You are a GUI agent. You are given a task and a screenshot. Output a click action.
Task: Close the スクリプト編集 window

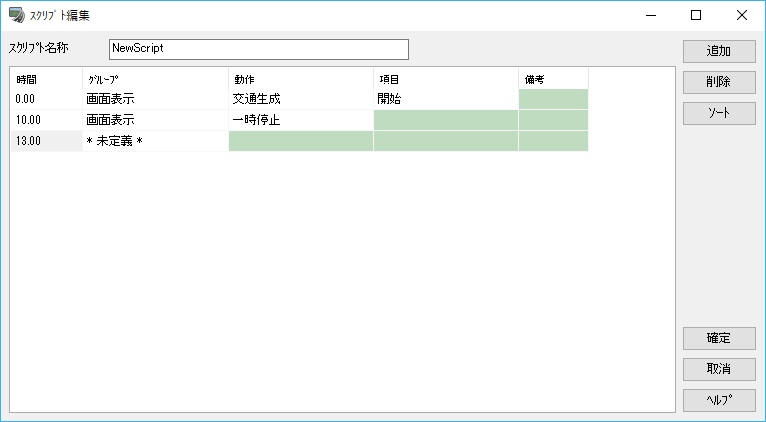pyautogui.click(x=742, y=15)
